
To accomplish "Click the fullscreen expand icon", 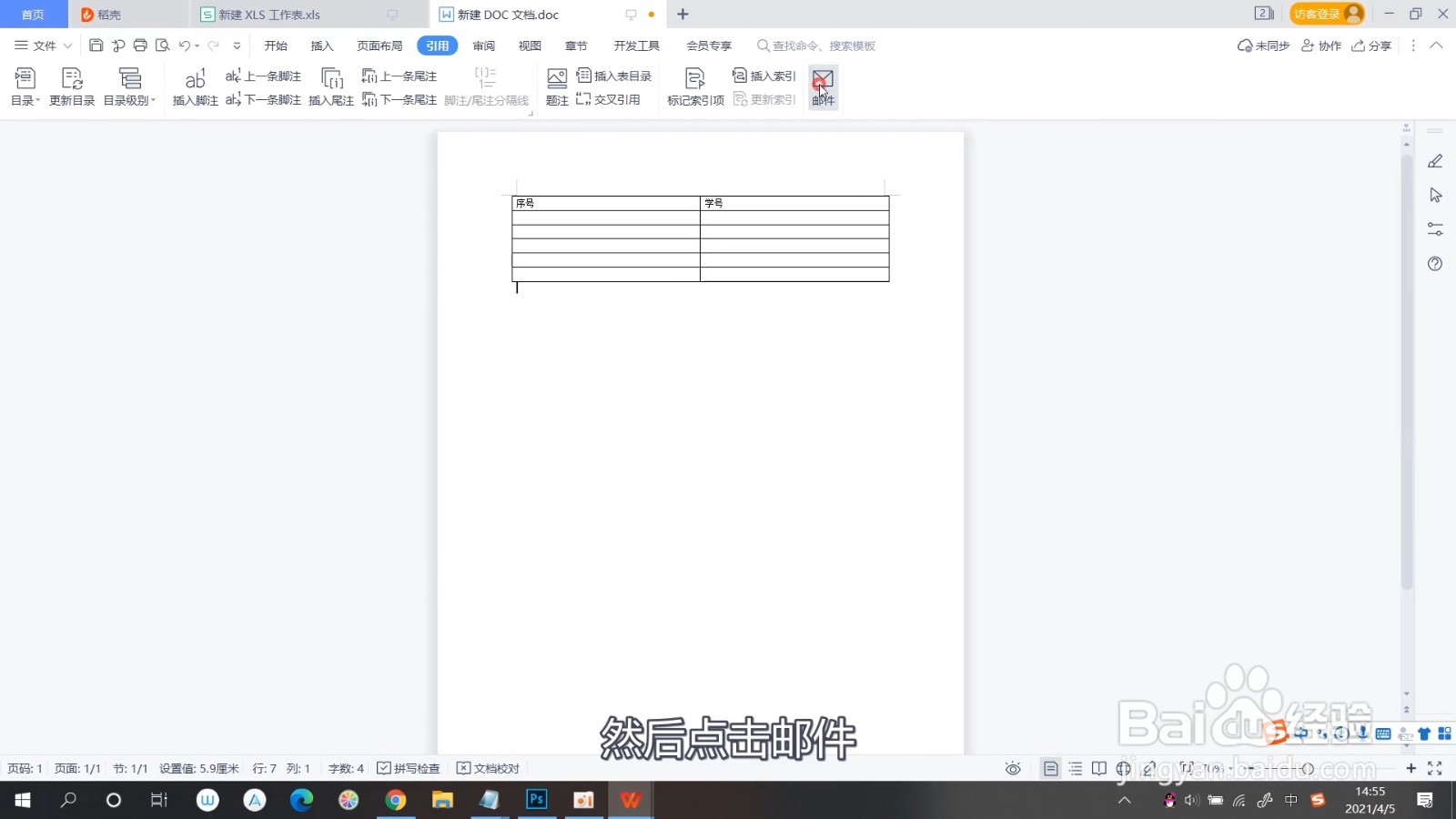I will coord(1435,769).
